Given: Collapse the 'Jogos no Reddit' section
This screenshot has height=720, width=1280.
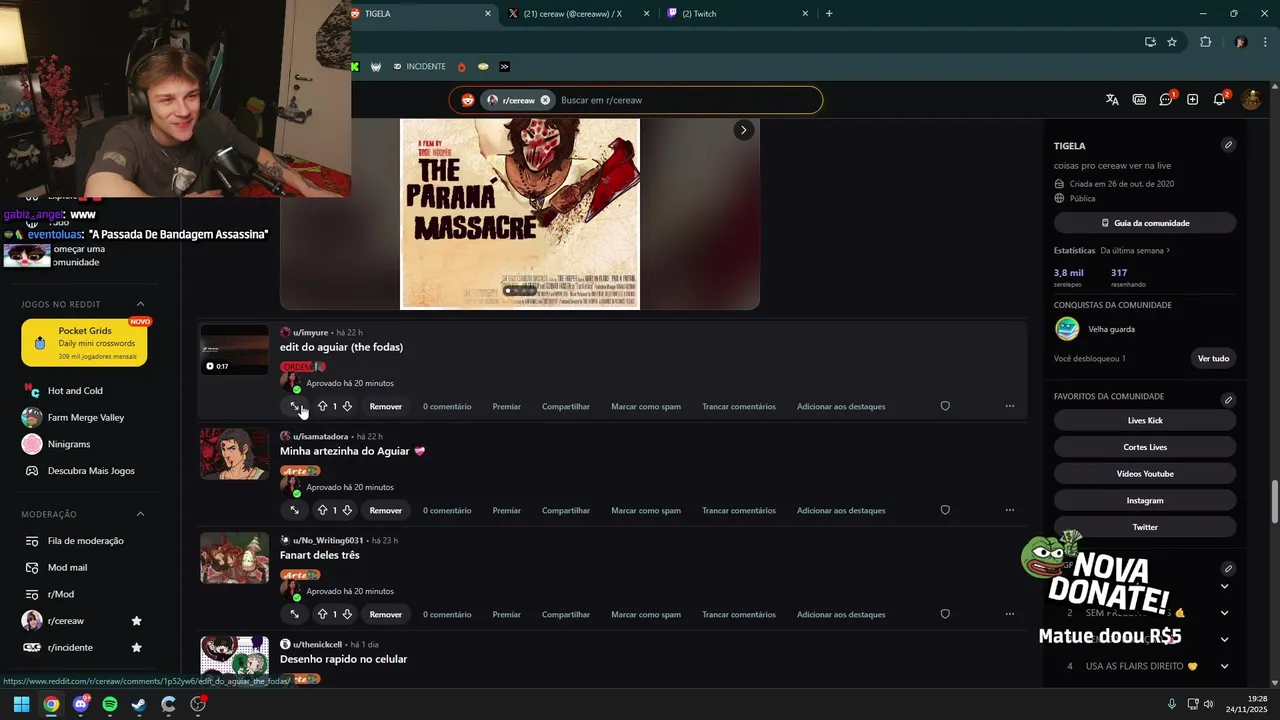Looking at the screenshot, I should click(140, 304).
